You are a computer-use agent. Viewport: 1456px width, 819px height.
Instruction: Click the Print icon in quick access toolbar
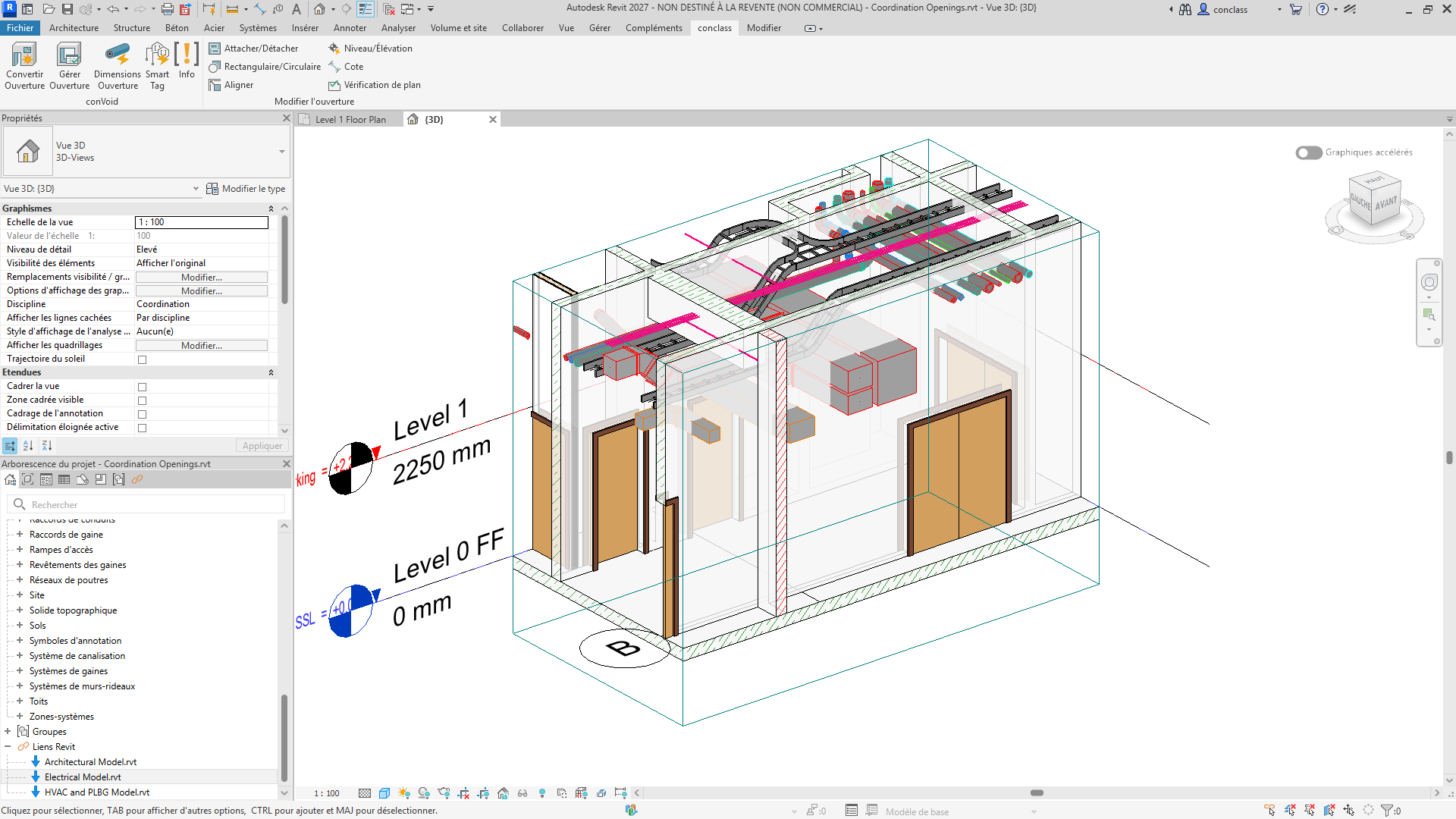[168, 9]
